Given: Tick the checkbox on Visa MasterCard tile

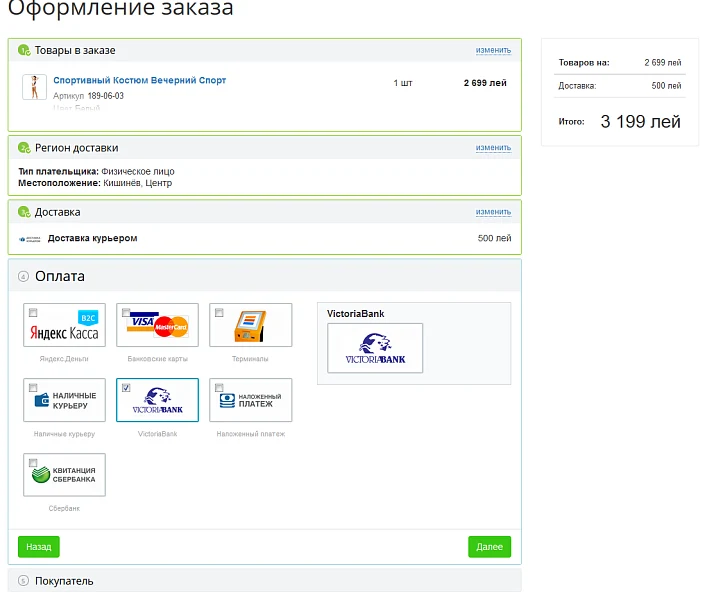Looking at the screenshot, I should click(x=126, y=312).
